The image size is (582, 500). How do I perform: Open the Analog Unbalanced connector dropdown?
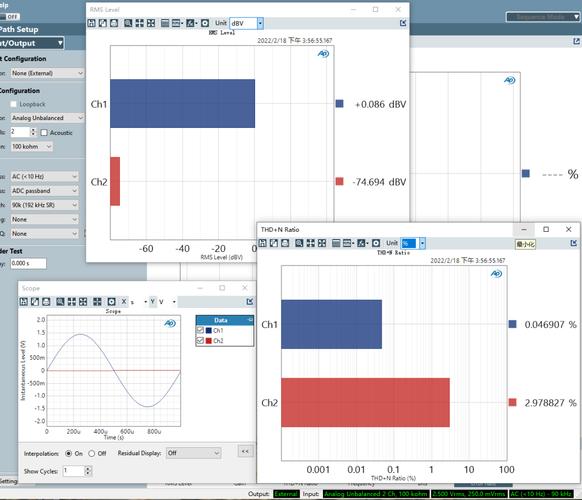click(x=47, y=118)
